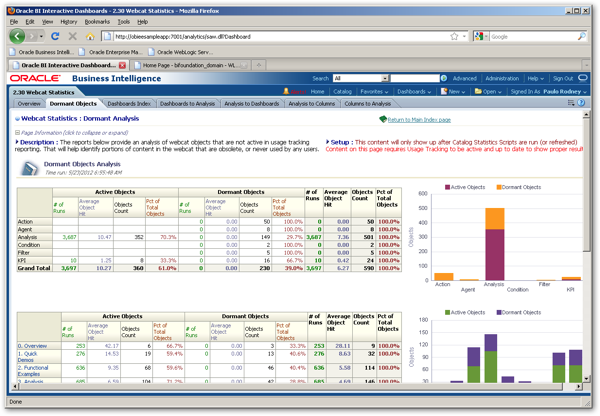Viewport: 600px width, 416px height.
Task: Expand the Favorites dropdown
Action: (x=374, y=92)
